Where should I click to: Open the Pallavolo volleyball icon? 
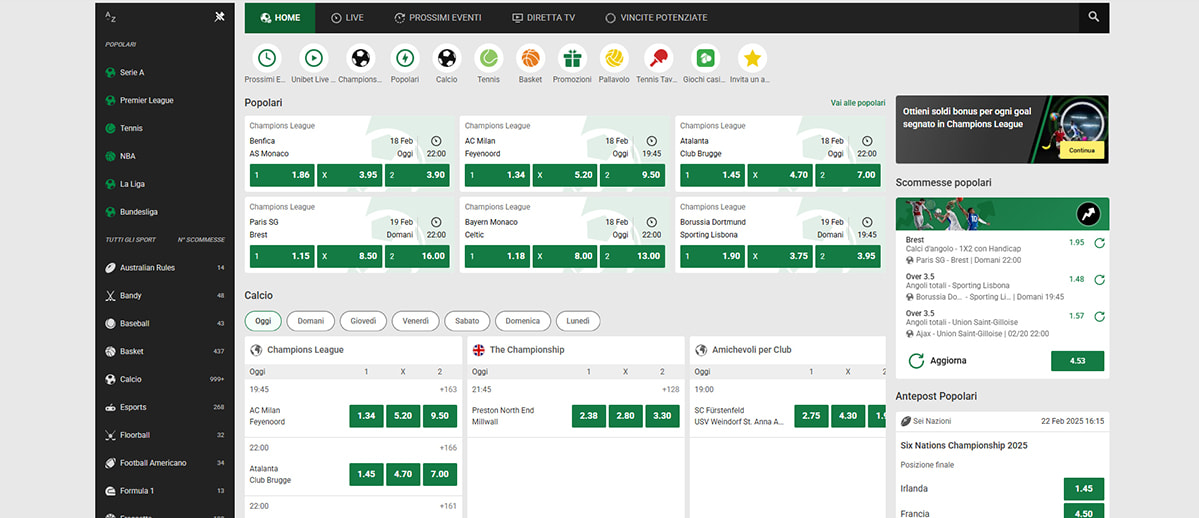(614, 58)
